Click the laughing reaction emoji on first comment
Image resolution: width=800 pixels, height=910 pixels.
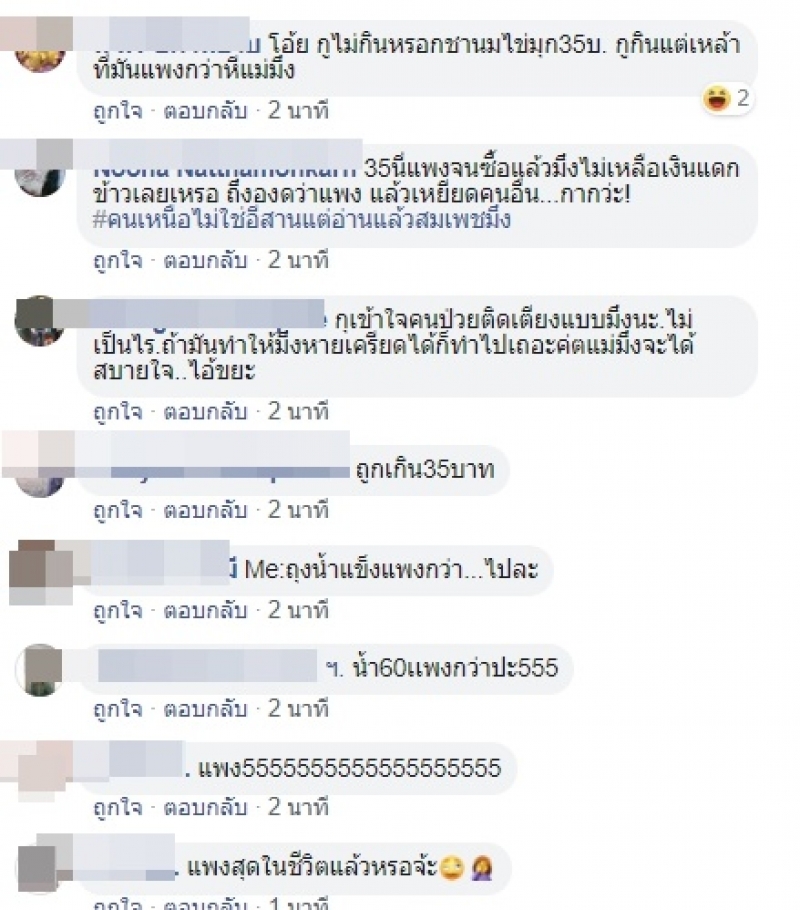pyautogui.click(x=716, y=98)
